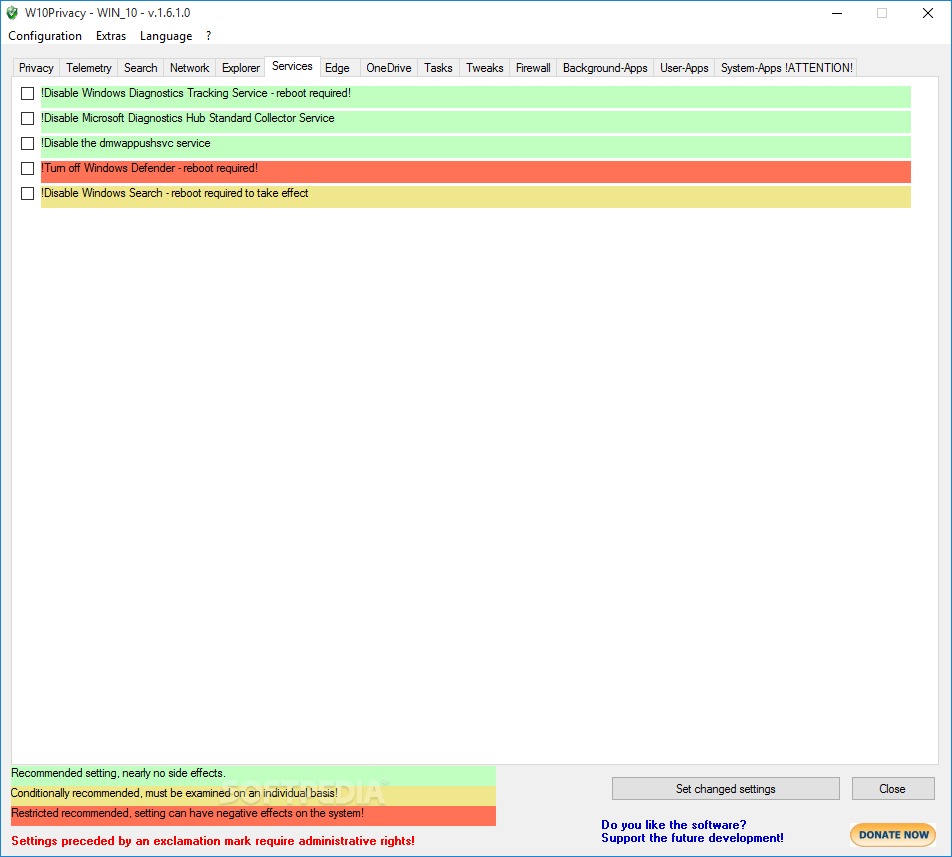Check Disable Windows Diagnostics Tracking Service
The image size is (952, 857).
click(x=27, y=93)
